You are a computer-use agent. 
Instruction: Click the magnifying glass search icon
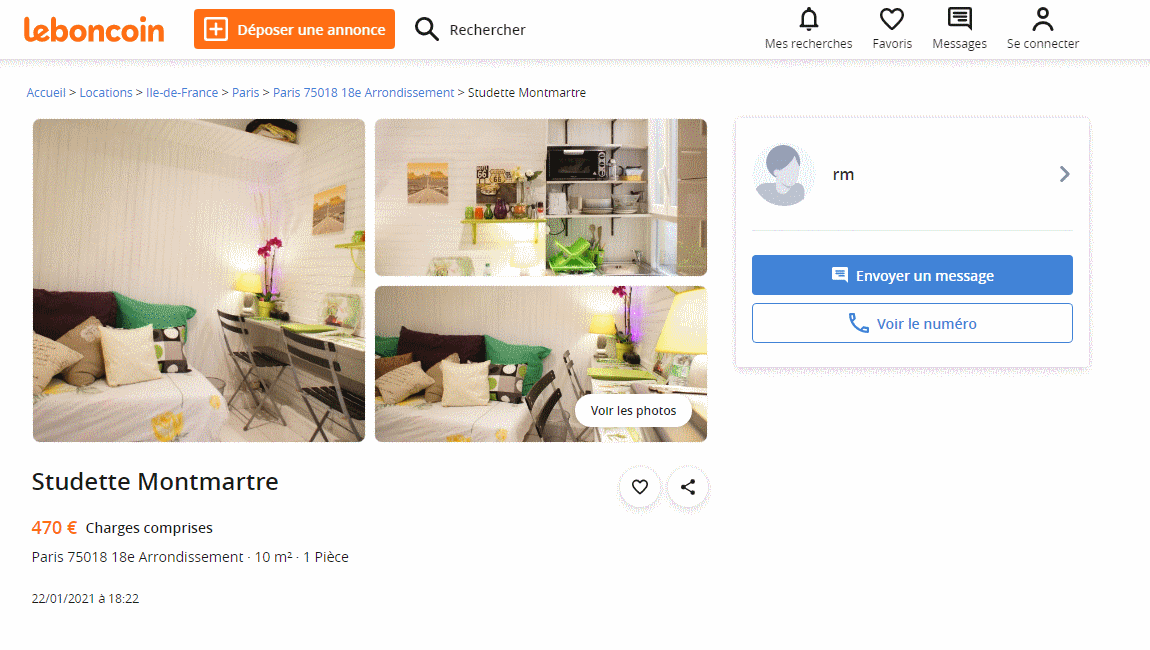[427, 29]
